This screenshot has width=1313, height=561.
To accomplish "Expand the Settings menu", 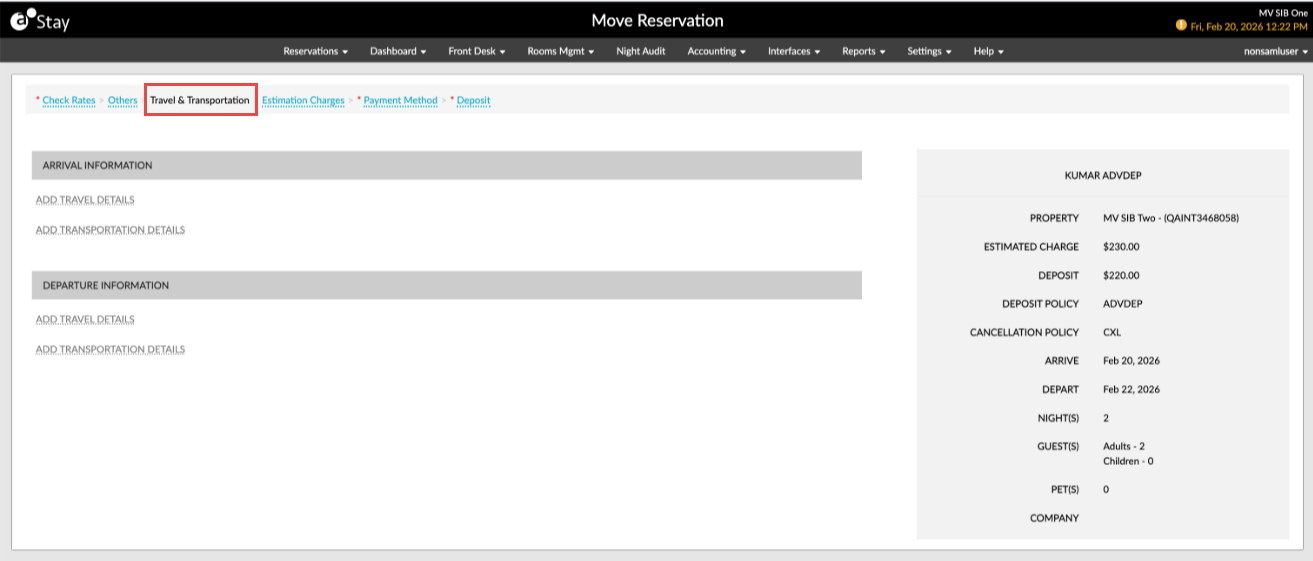I will point(929,51).
